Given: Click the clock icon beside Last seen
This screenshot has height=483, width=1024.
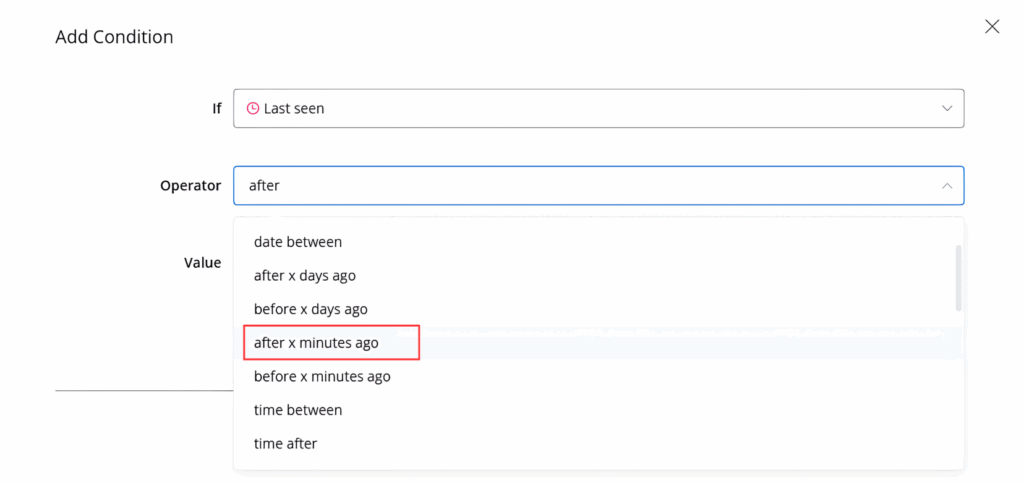Looking at the screenshot, I should [253, 108].
